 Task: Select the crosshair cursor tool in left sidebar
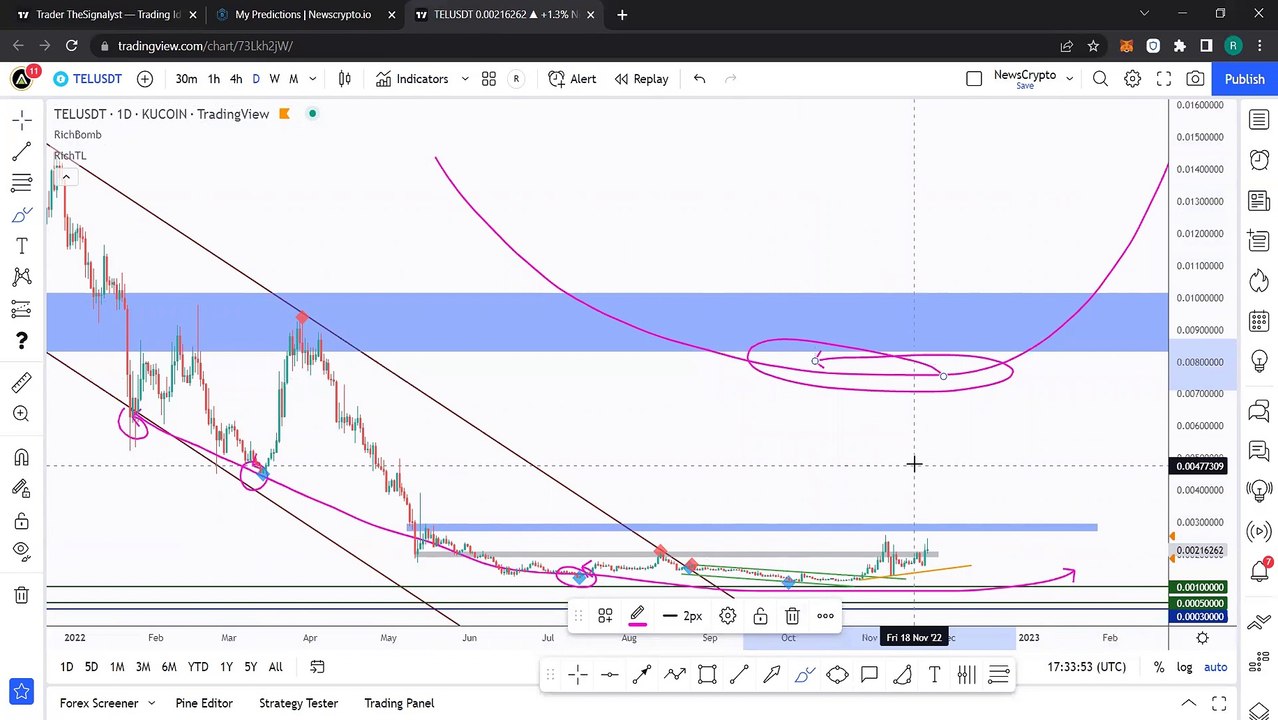[x=21, y=121]
